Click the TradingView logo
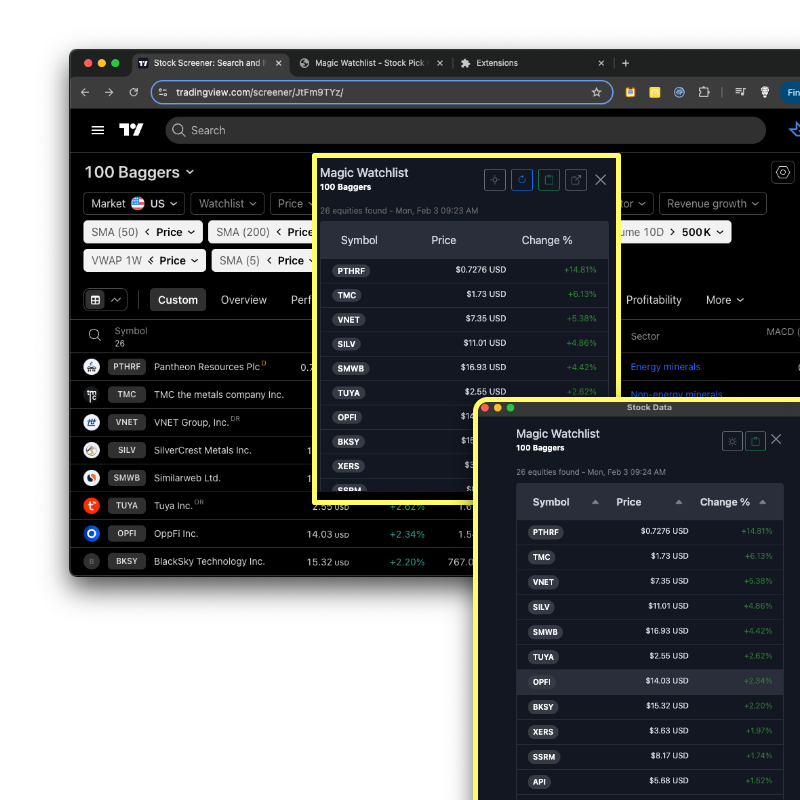Image resolution: width=800 pixels, height=800 pixels. coord(132,129)
